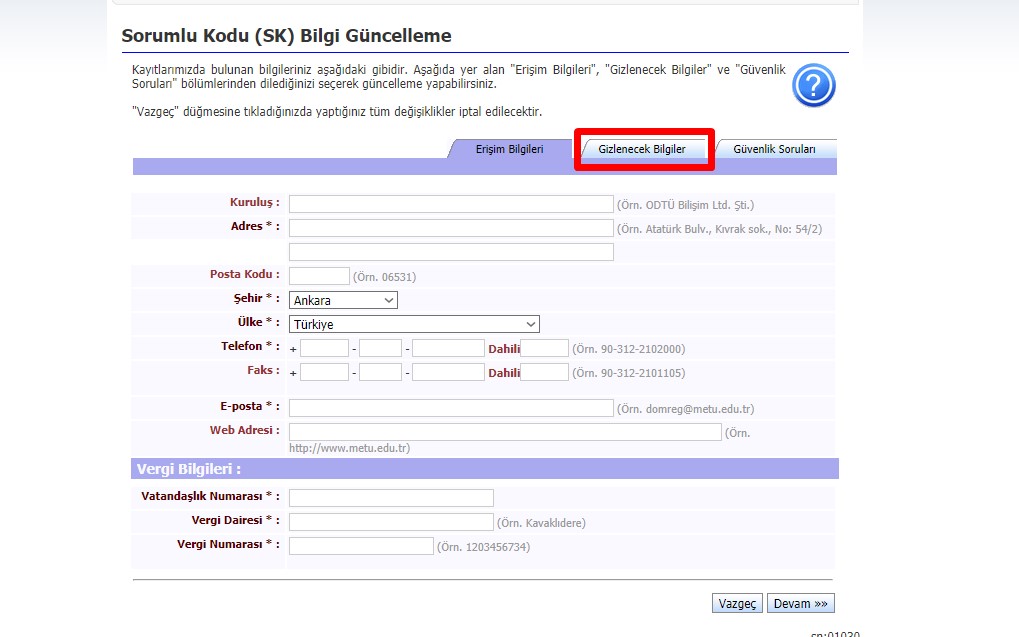Screen dimensions: 1019x637
Task: Click the example Örn. ODTÜ Bilişim Ltd. Şti.
Action: pyautogui.click(x=685, y=205)
